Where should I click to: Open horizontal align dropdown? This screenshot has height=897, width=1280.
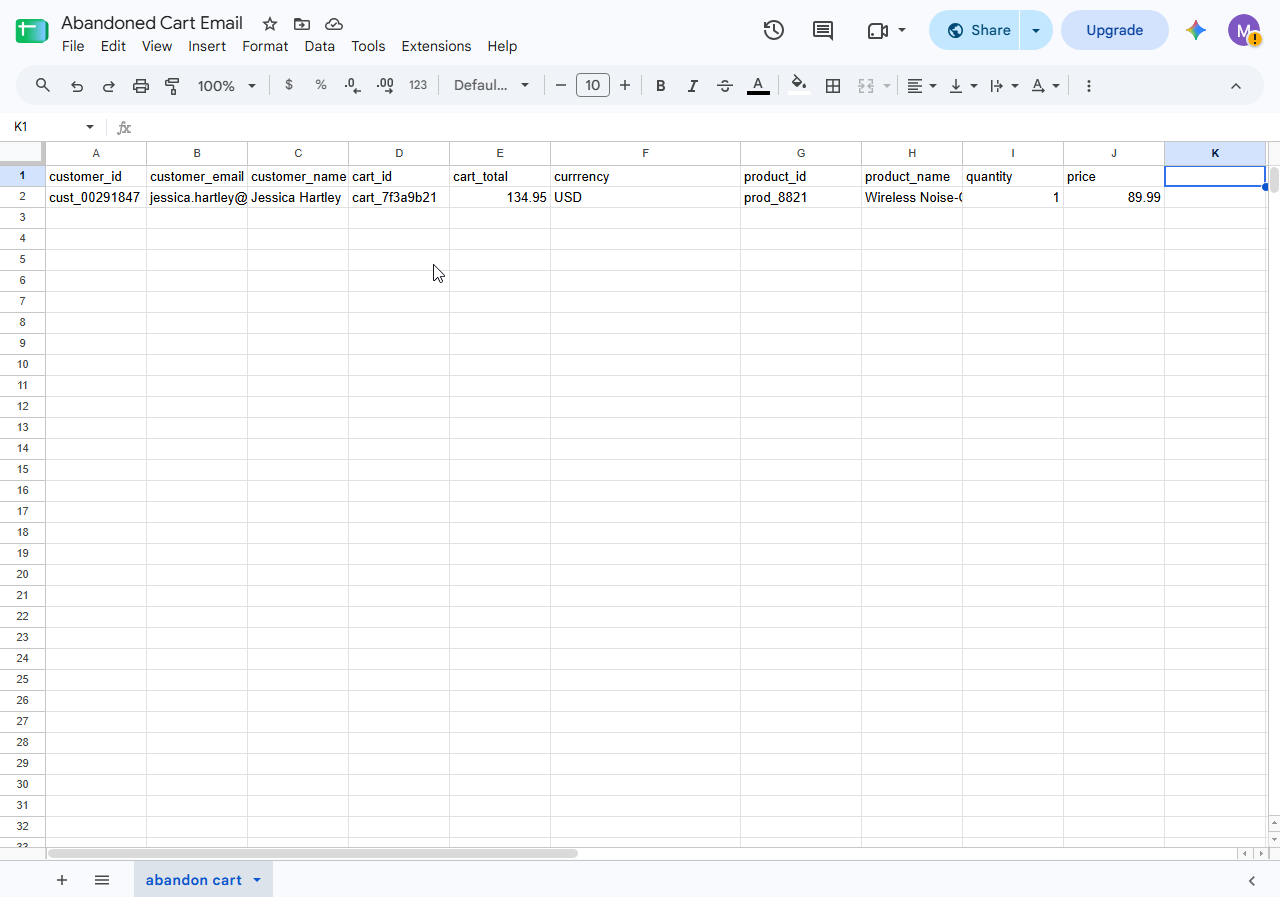coord(921,86)
